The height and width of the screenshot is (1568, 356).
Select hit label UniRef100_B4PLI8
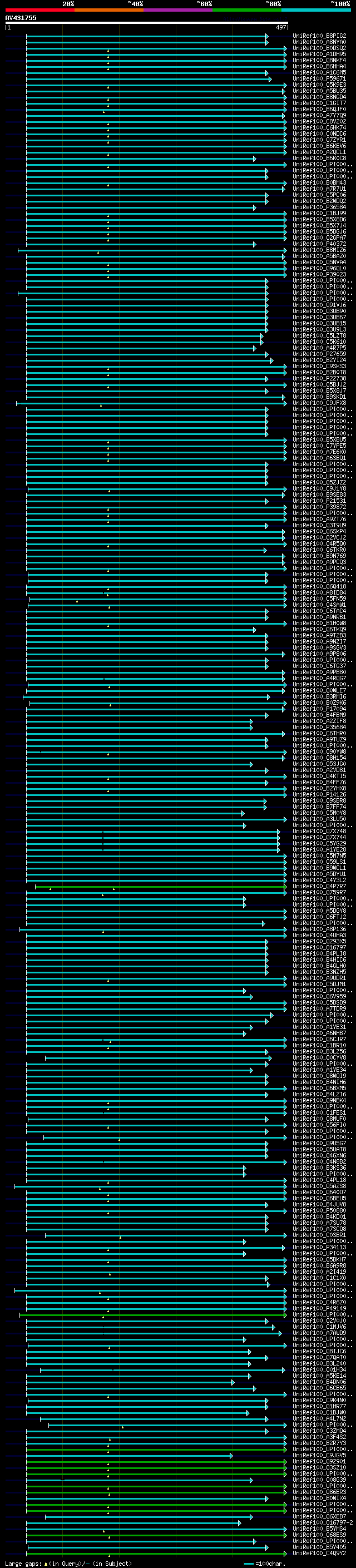point(319,954)
